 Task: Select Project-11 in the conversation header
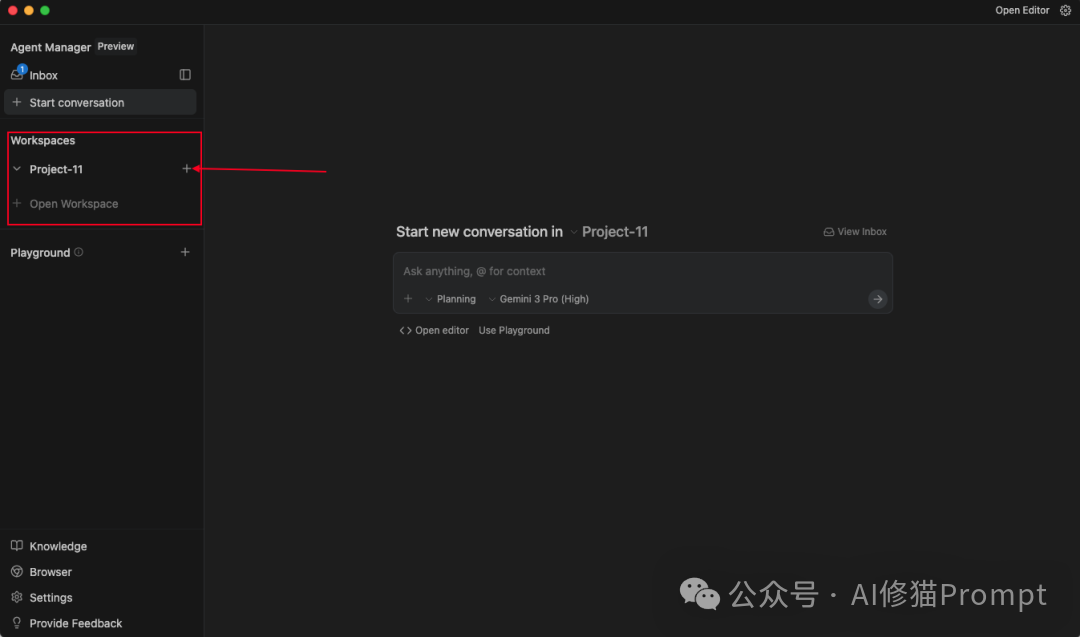(x=614, y=231)
